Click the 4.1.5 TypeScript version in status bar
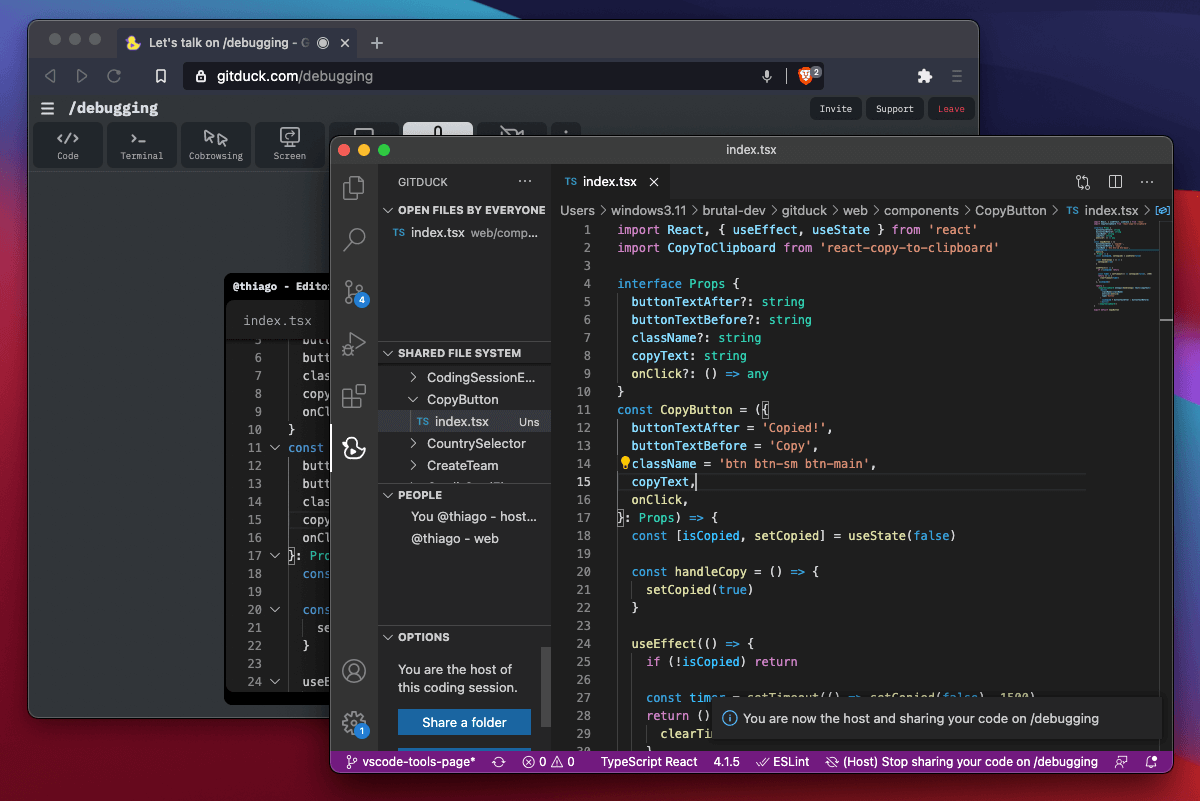The image size is (1200, 801). (x=726, y=762)
